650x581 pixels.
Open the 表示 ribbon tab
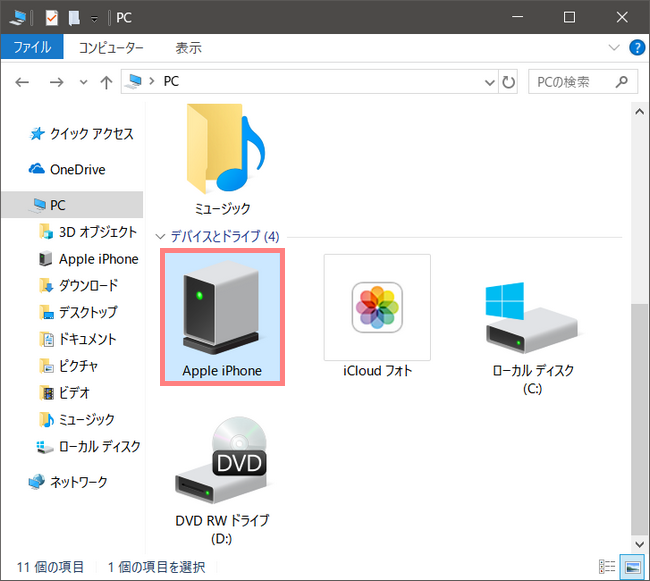(x=189, y=48)
